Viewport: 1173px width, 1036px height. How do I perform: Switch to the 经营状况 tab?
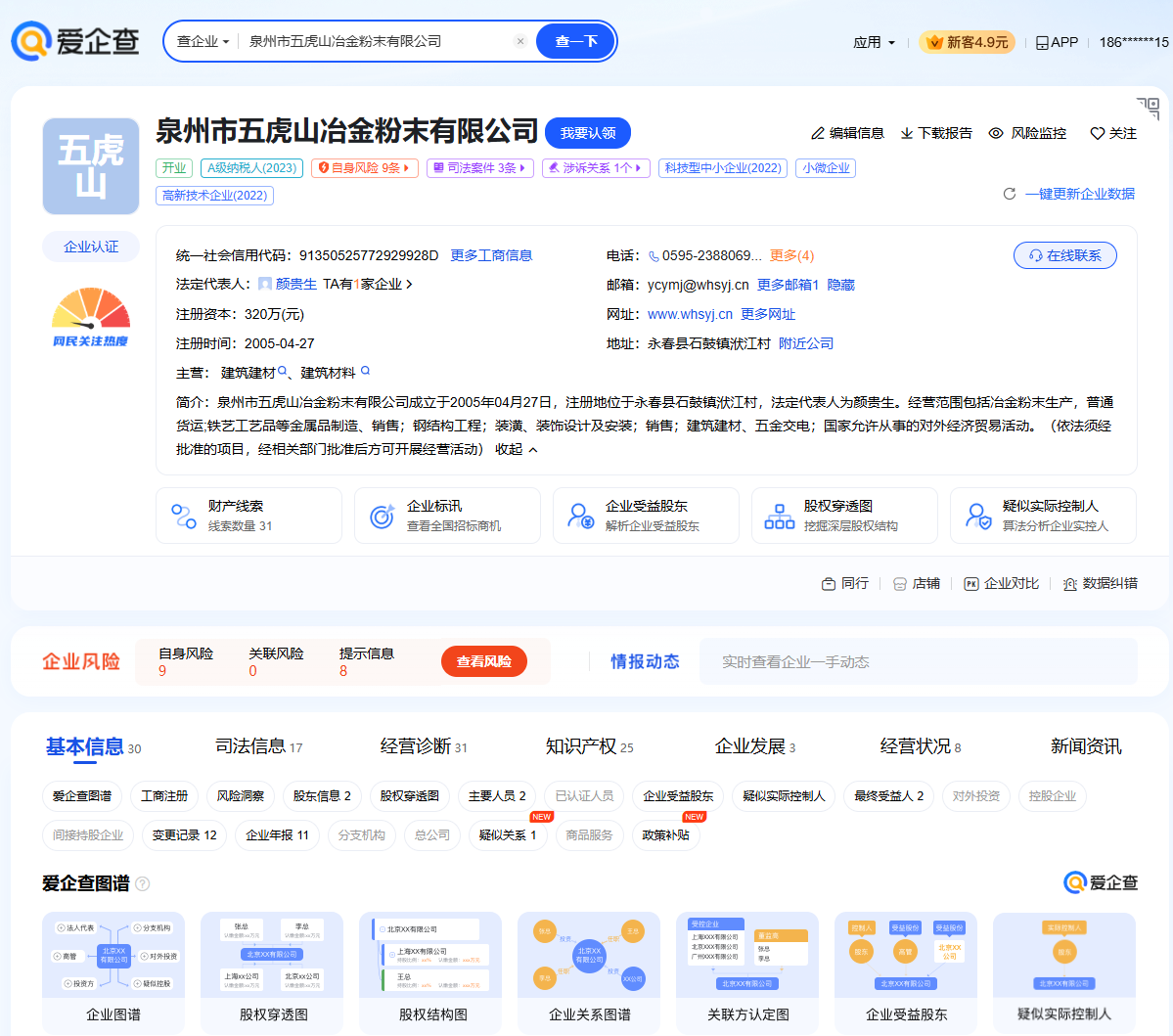point(921,746)
